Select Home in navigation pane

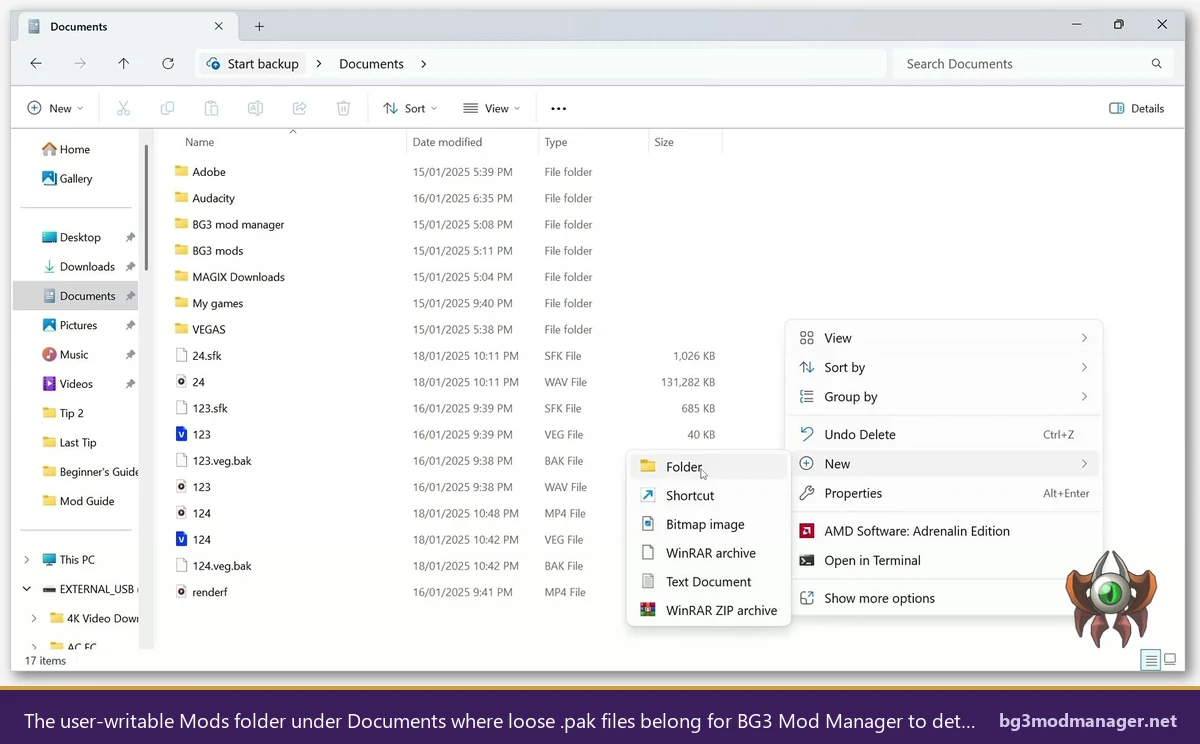(x=75, y=150)
